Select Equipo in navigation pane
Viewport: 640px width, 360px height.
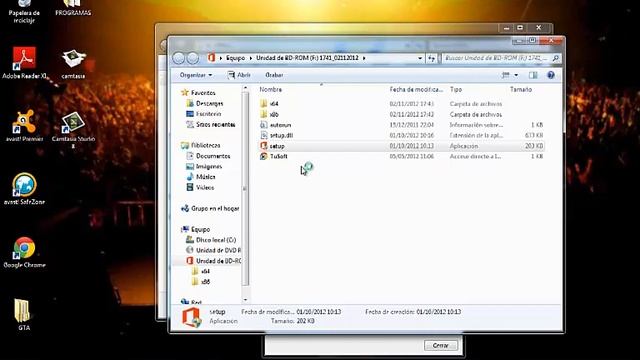coord(196,229)
